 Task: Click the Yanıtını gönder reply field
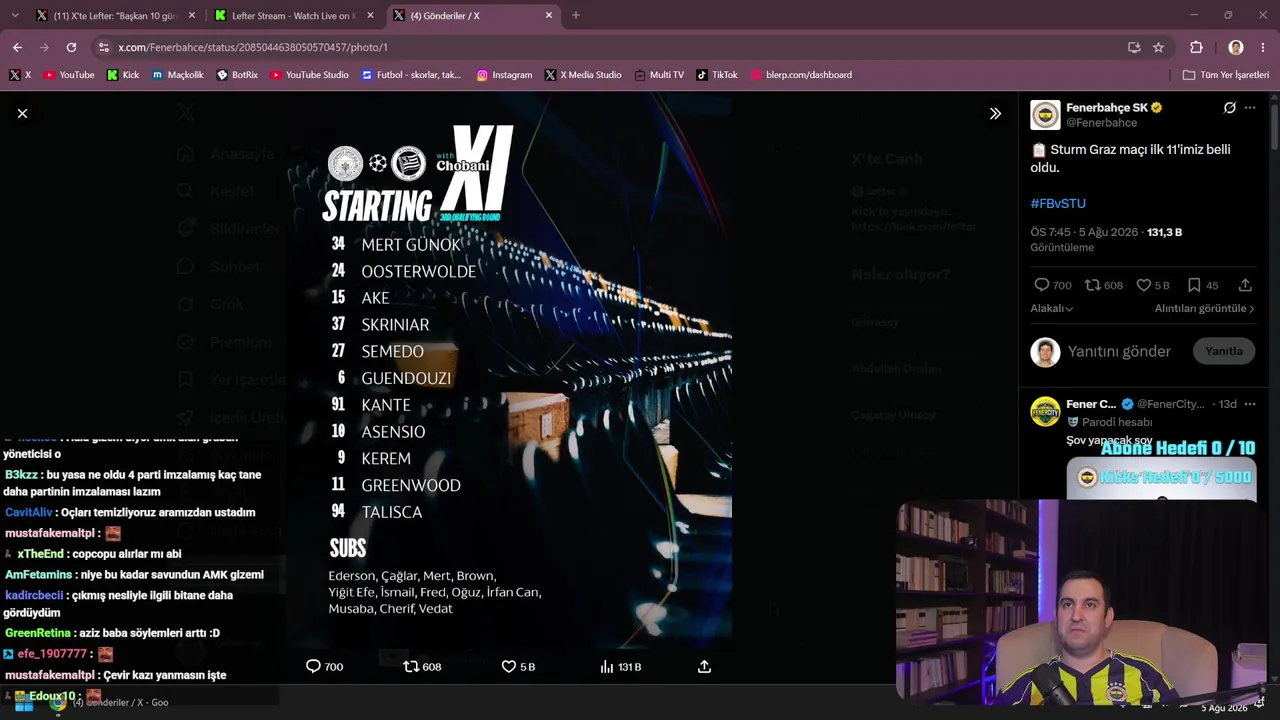click(x=1119, y=351)
